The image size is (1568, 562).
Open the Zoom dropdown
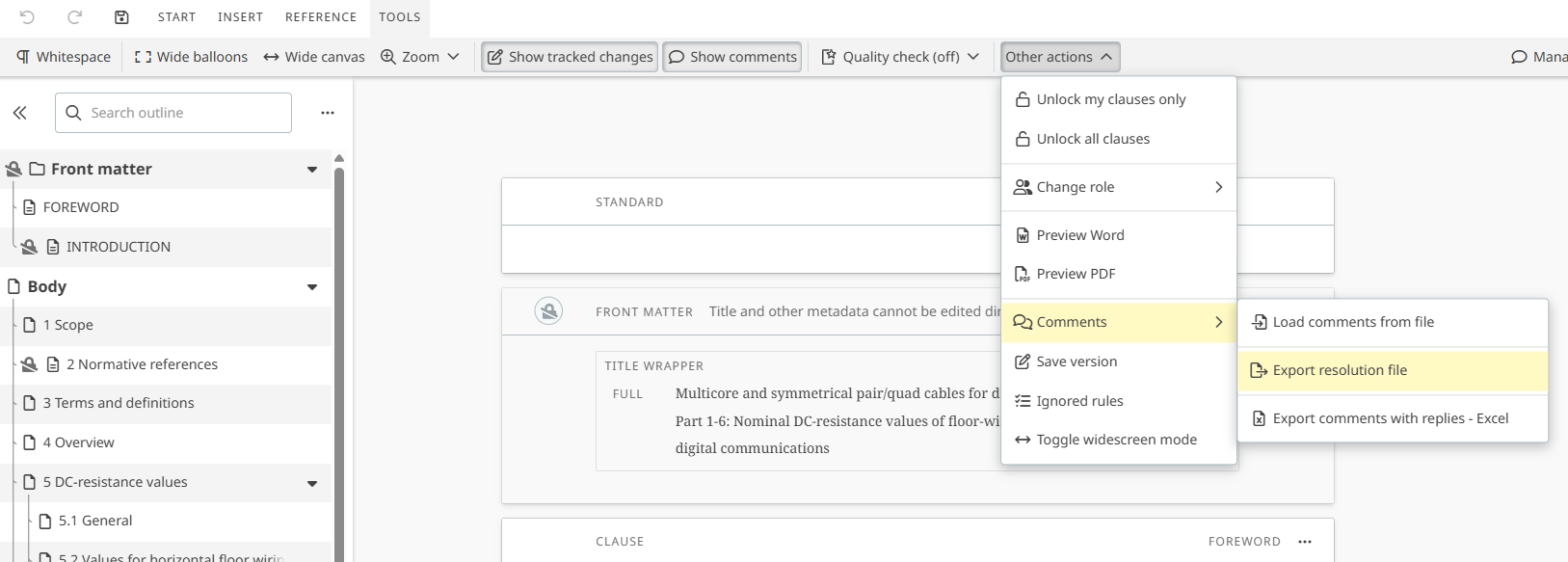click(x=420, y=57)
